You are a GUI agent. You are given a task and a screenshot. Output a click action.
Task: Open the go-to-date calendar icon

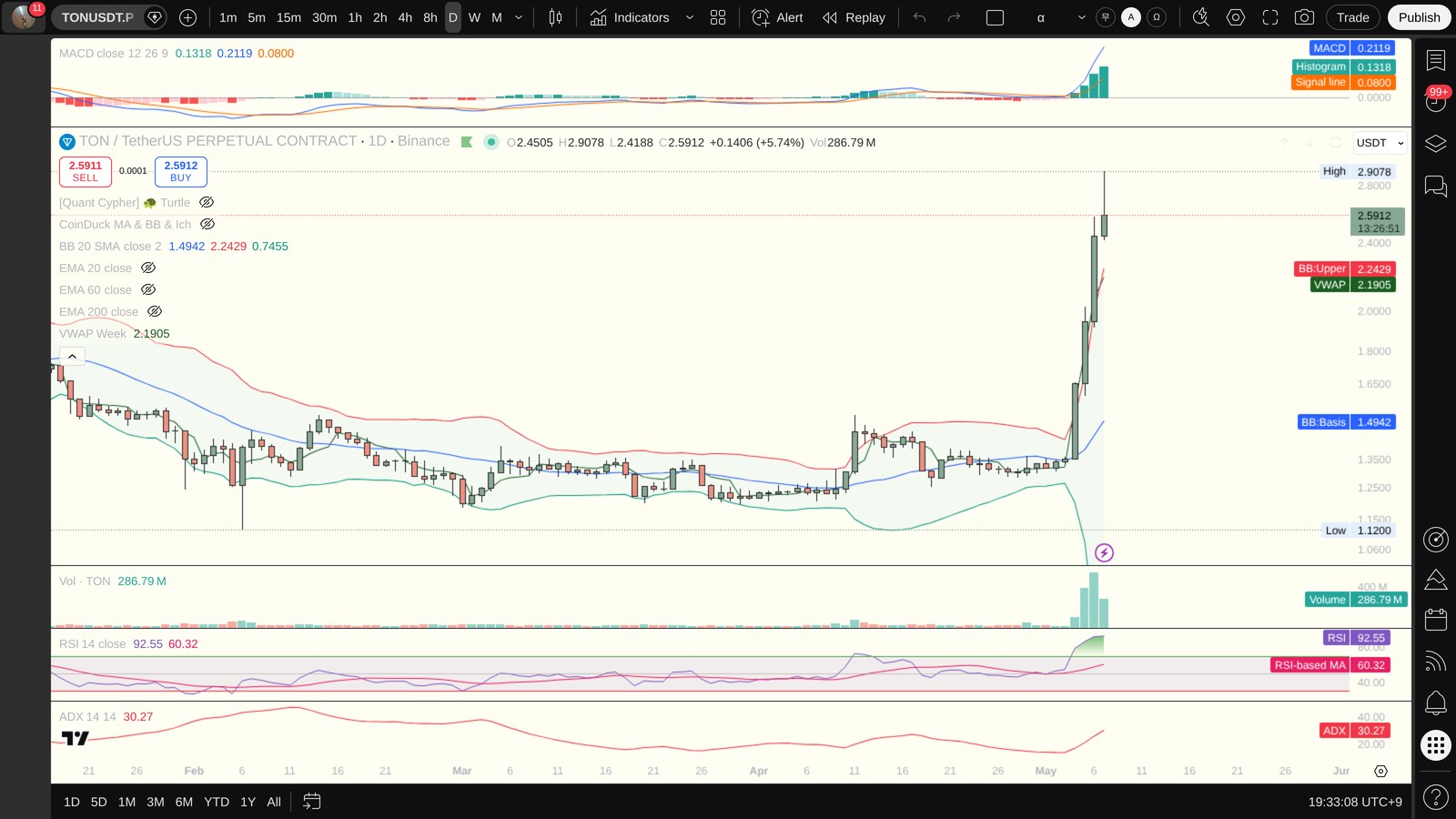pyautogui.click(x=311, y=802)
